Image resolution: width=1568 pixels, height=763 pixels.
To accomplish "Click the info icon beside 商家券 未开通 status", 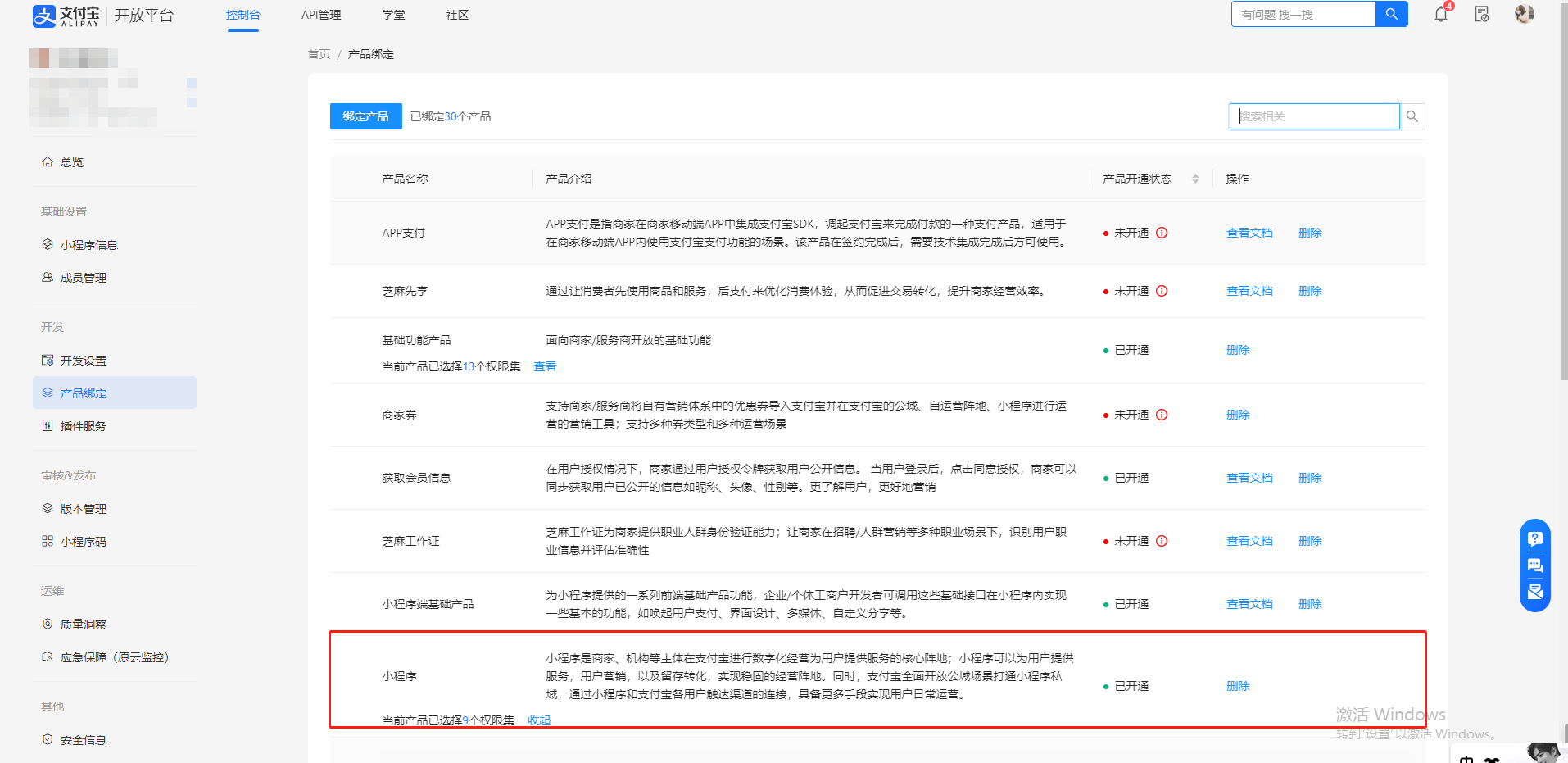I will click(x=1162, y=415).
